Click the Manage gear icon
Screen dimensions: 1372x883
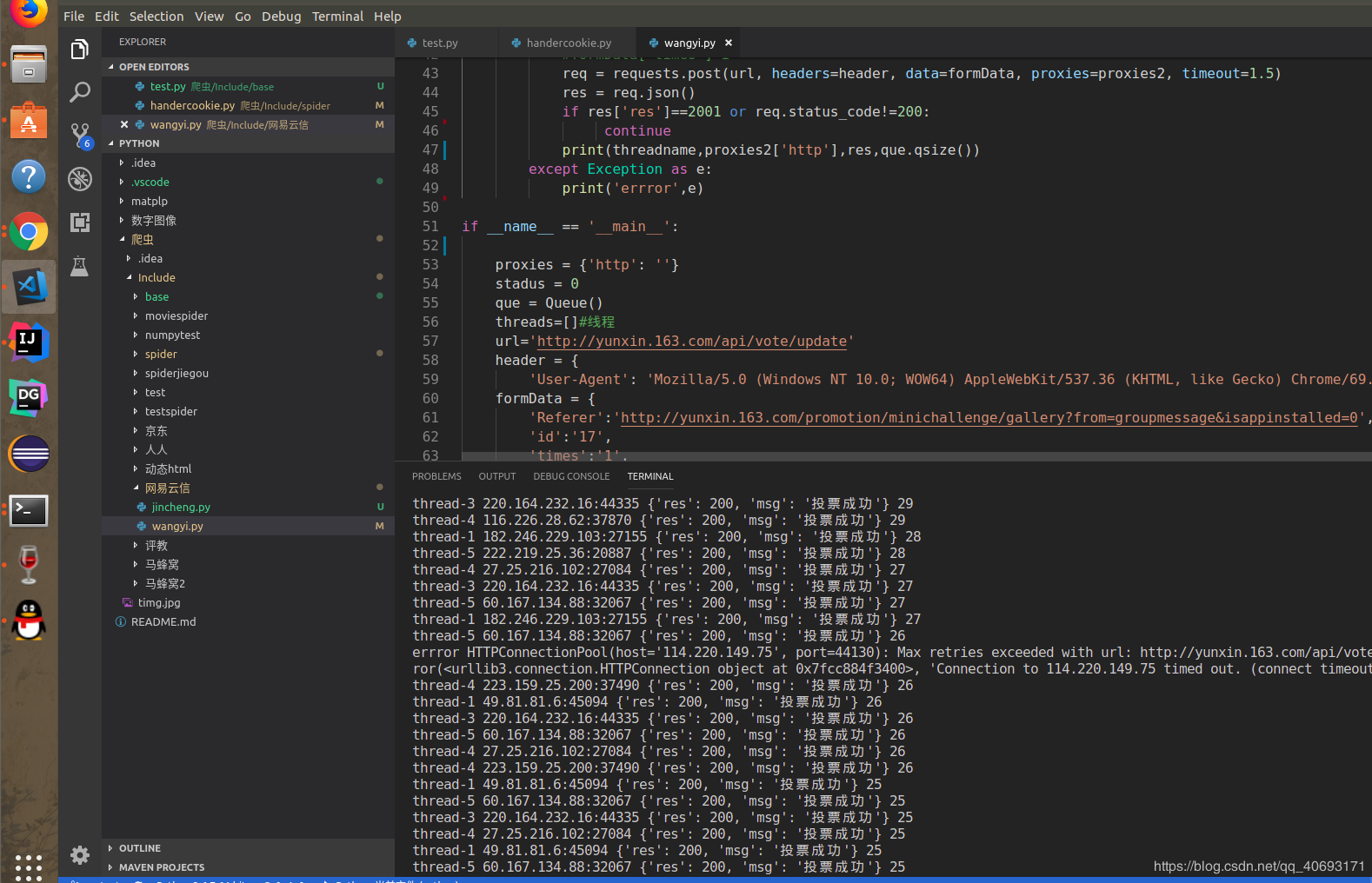point(80,855)
